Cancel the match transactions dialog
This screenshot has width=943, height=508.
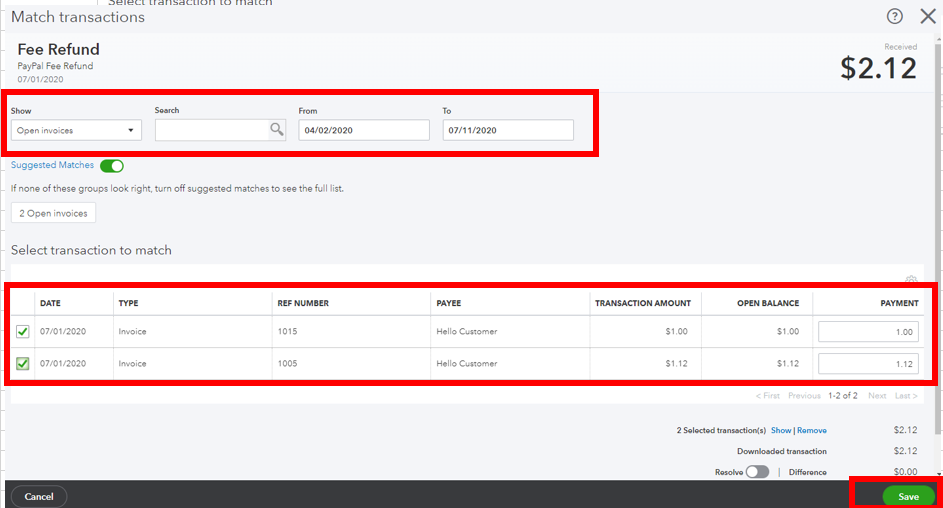pos(39,497)
